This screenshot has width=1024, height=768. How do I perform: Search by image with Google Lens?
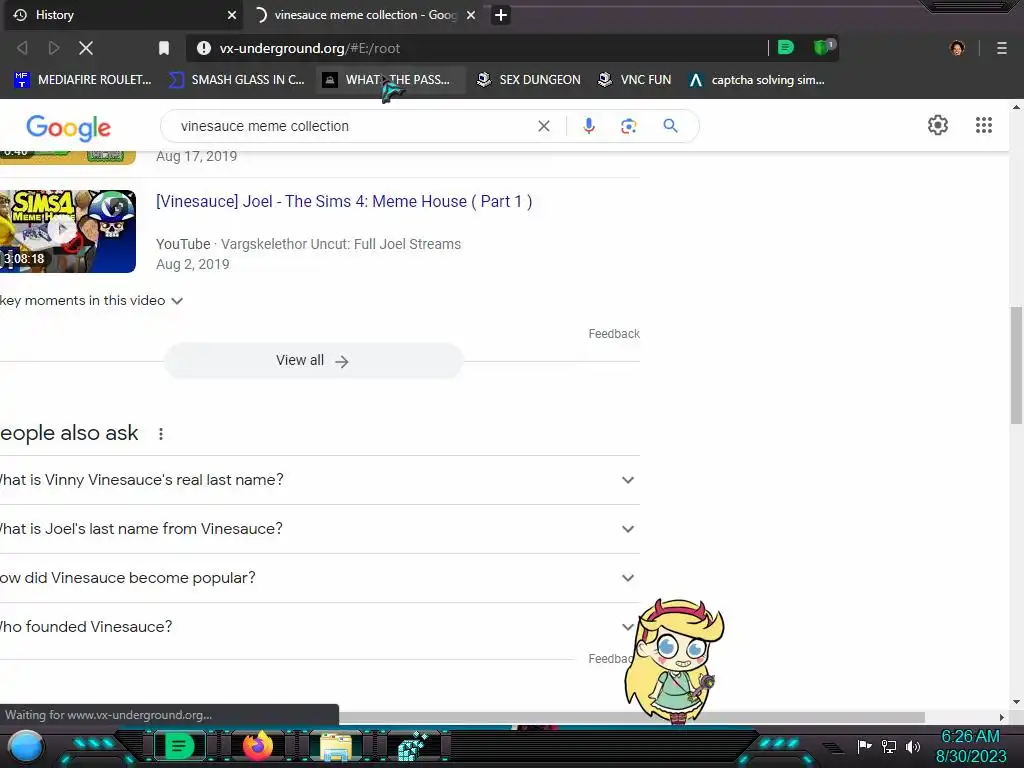pos(628,126)
